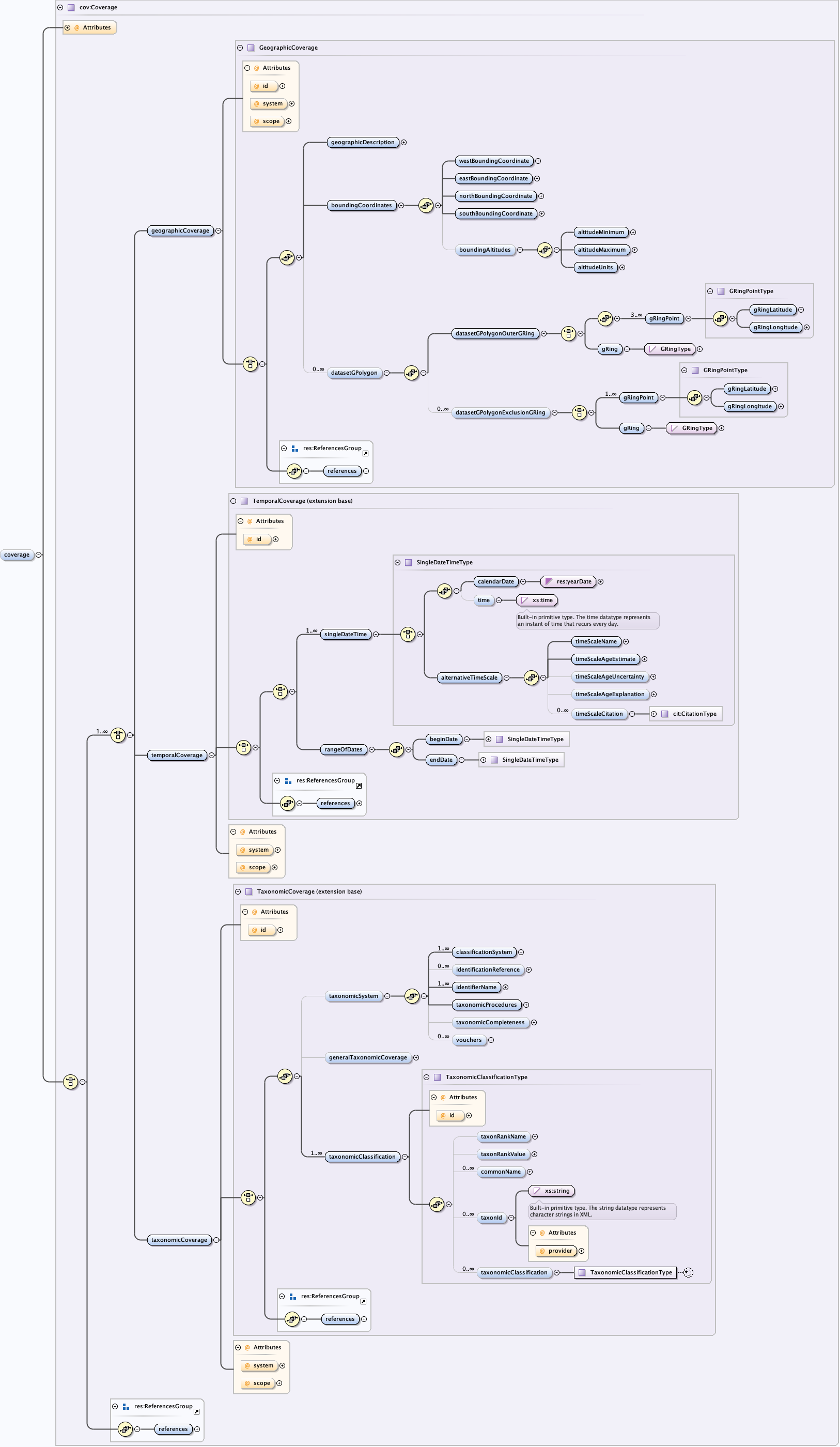The height and width of the screenshot is (1447, 840).
Task: Click the sequence icon after alternativeTimeScale
Action: tap(531, 678)
